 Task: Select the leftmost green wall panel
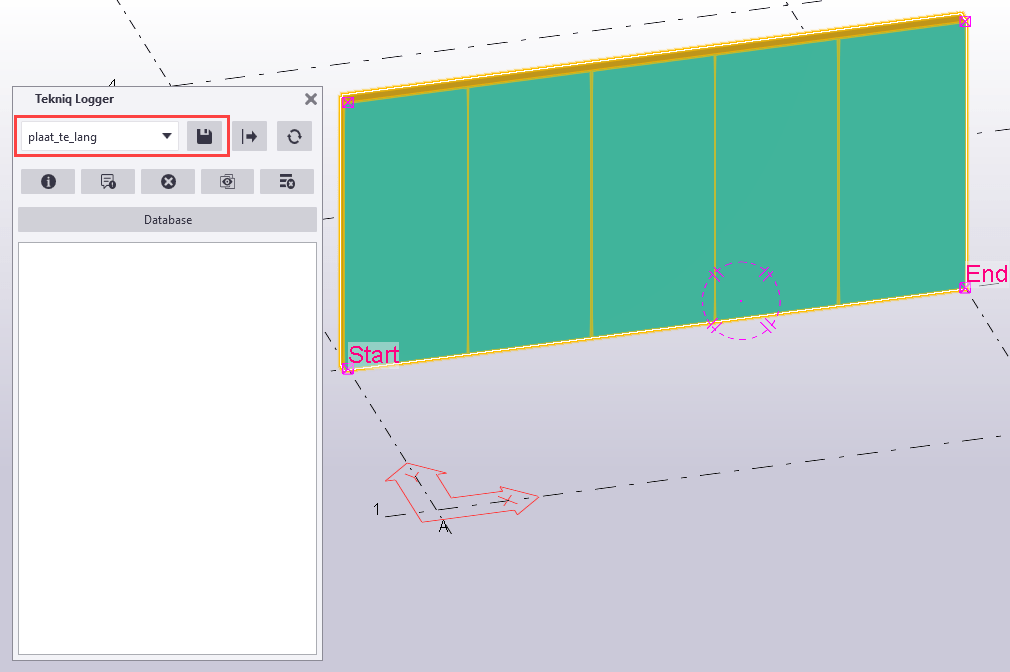click(x=405, y=225)
